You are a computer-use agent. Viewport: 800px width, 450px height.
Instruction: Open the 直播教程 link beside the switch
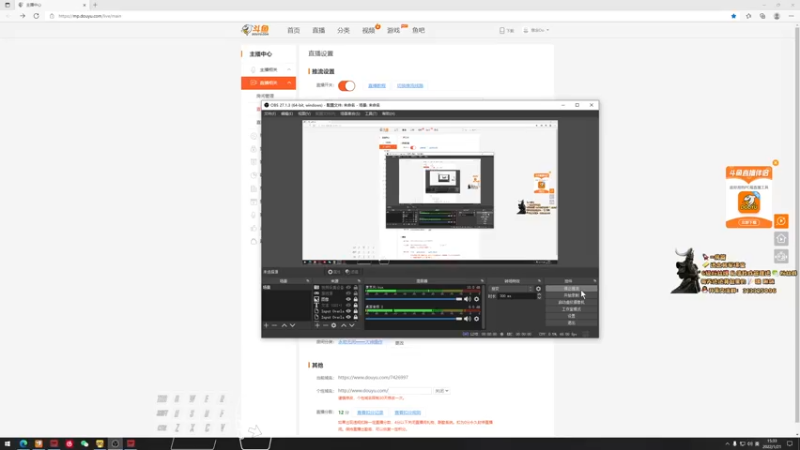(x=377, y=86)
